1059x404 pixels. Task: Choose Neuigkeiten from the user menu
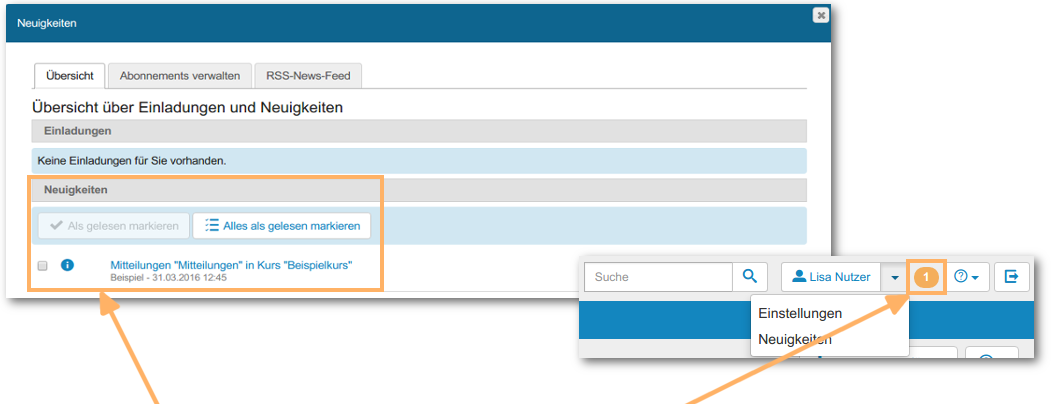coord(795,339)
